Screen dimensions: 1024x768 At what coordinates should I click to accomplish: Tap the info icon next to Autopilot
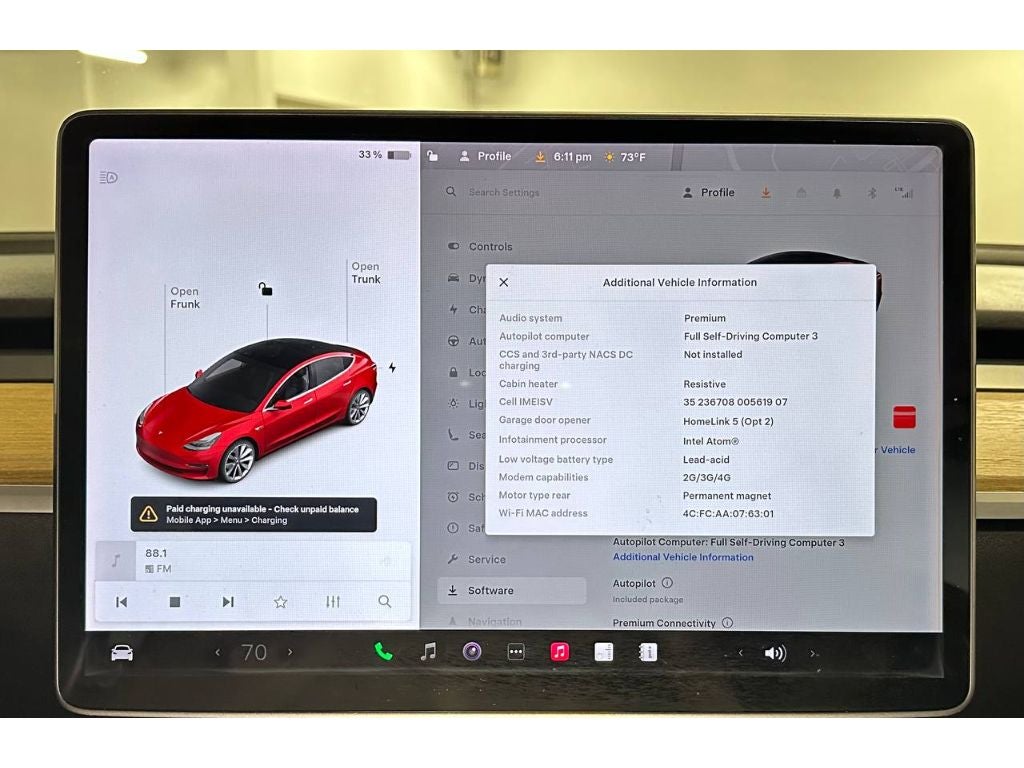tap(667, 583)
